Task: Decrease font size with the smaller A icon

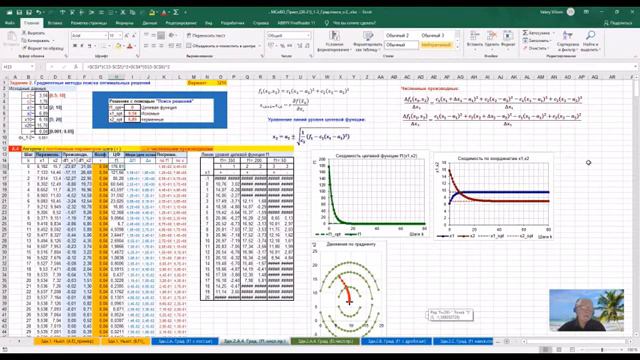Action: point(133,36)
